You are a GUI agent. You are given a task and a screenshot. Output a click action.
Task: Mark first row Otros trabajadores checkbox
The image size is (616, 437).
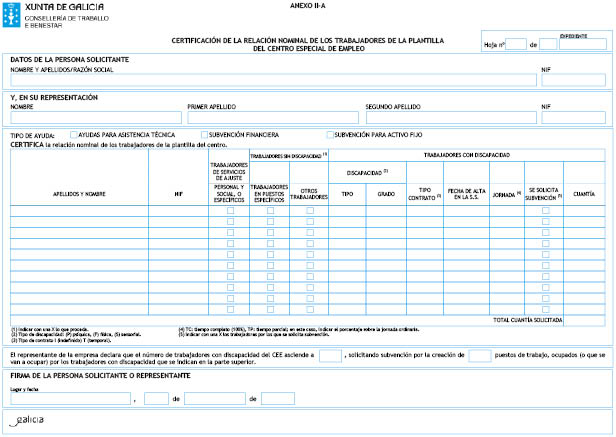click(x=310, y=211)
